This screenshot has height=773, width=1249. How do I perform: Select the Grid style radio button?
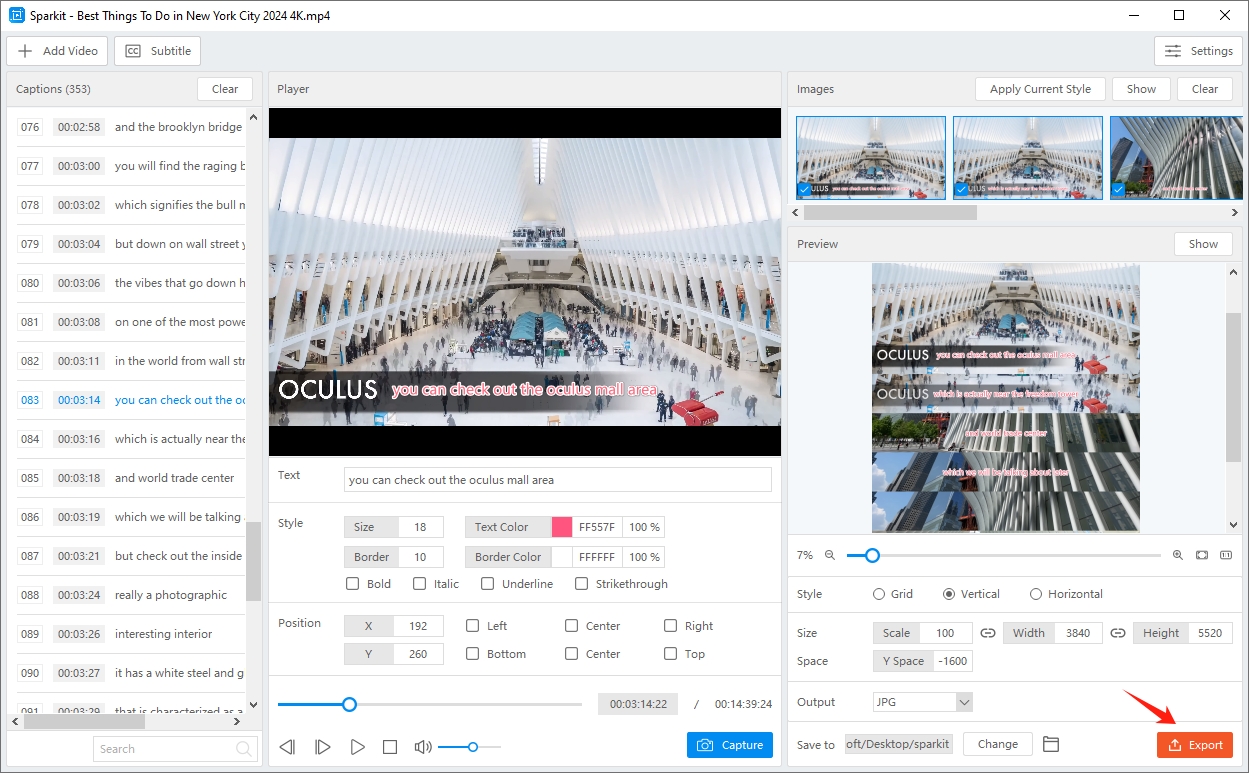879,594
